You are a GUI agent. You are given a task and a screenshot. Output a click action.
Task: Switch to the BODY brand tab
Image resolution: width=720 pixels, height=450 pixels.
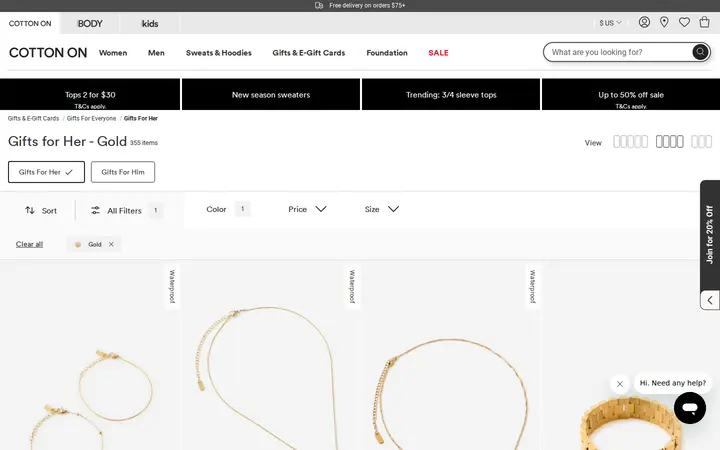point(90,23)
